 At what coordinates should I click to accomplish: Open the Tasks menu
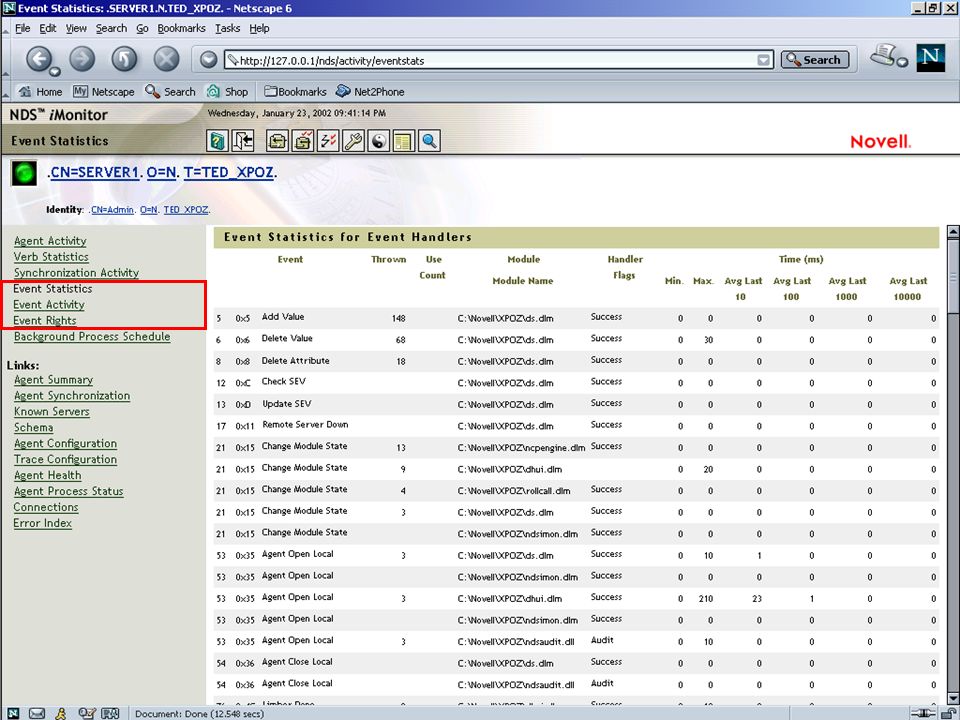click(x=227, y=28)
